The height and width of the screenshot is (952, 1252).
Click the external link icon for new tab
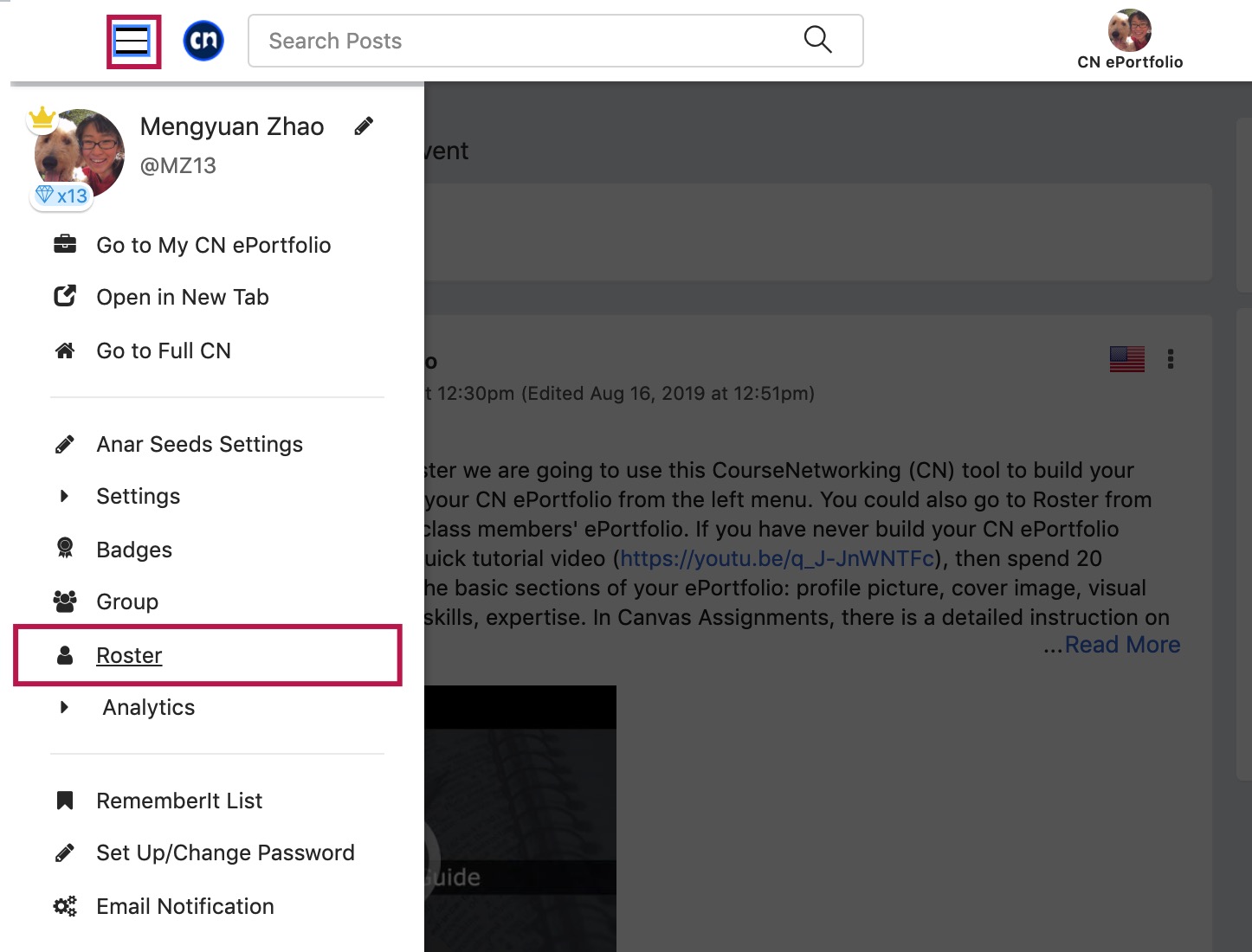(65, 296)
